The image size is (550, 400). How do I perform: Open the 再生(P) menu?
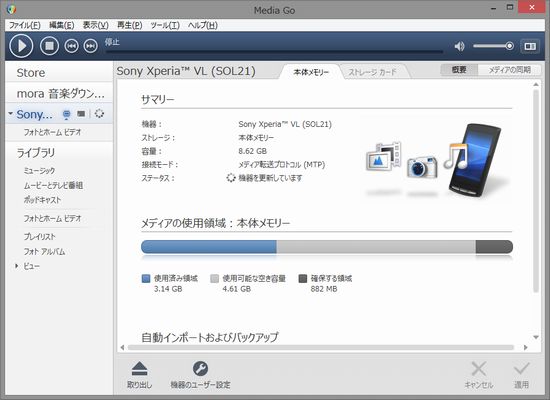coord(129,25)
